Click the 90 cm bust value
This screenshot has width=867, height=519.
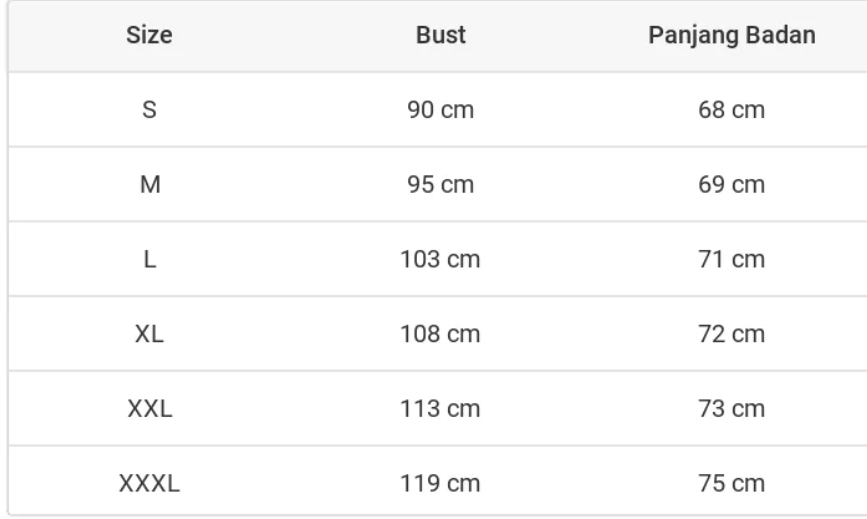(440, 110)
